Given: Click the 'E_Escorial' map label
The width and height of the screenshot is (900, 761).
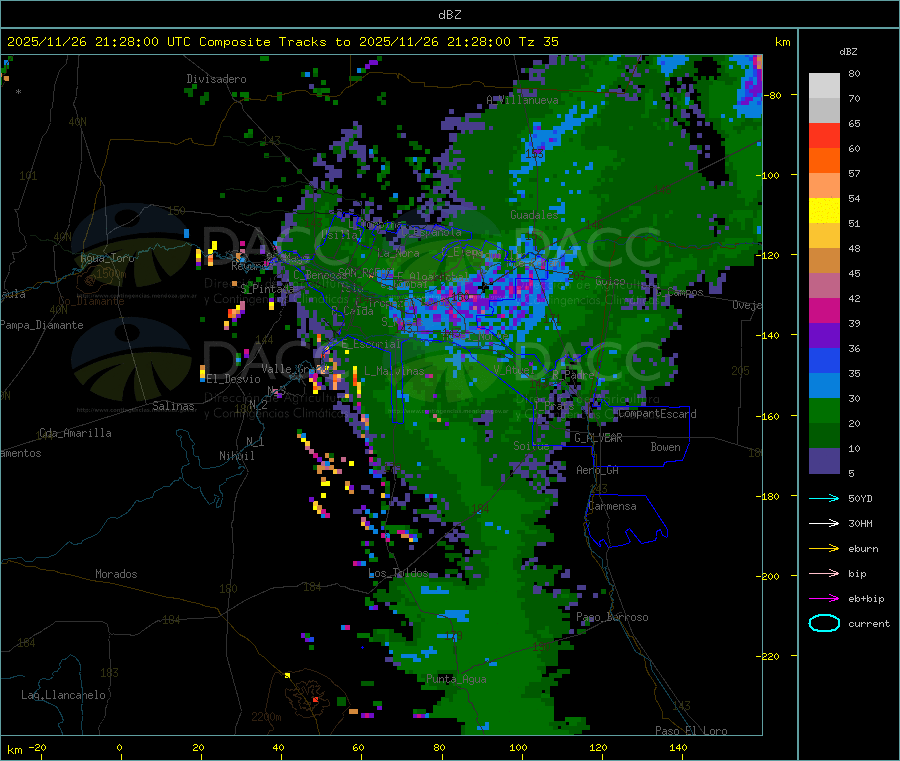Looking at the screenshot, I should [x=370, y=344].
